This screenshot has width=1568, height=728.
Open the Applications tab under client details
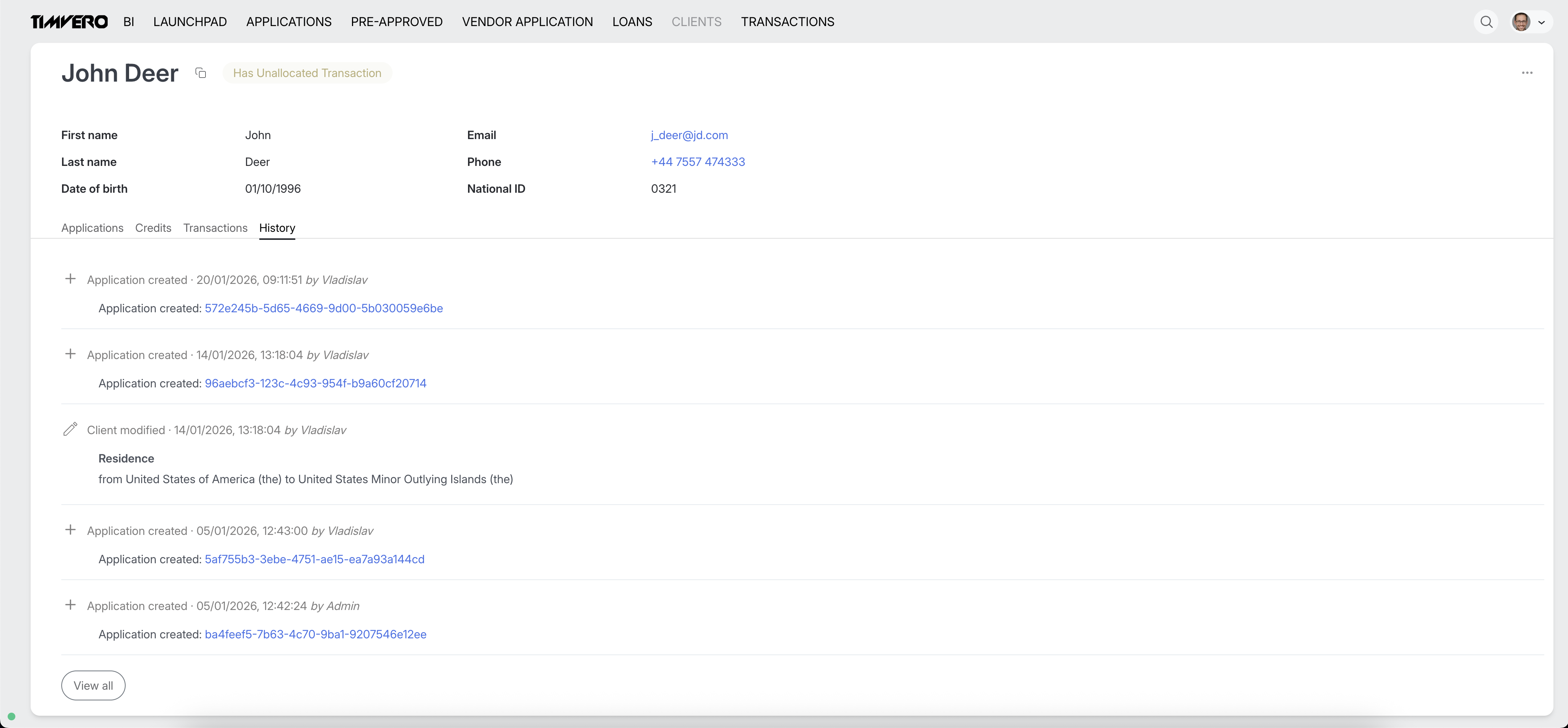(92, 228)
